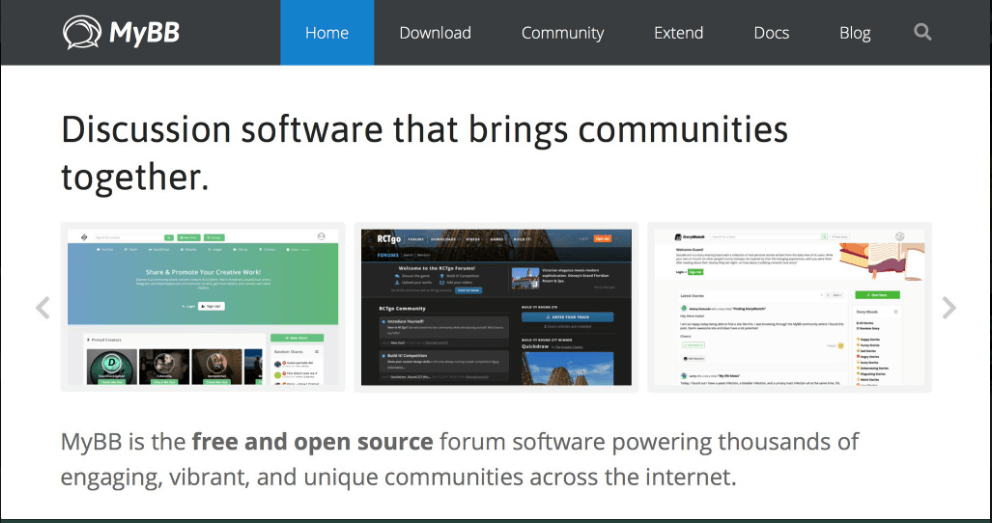
Task: Click the 'Discussion software' headline
Action: click(x=425, y=153)
